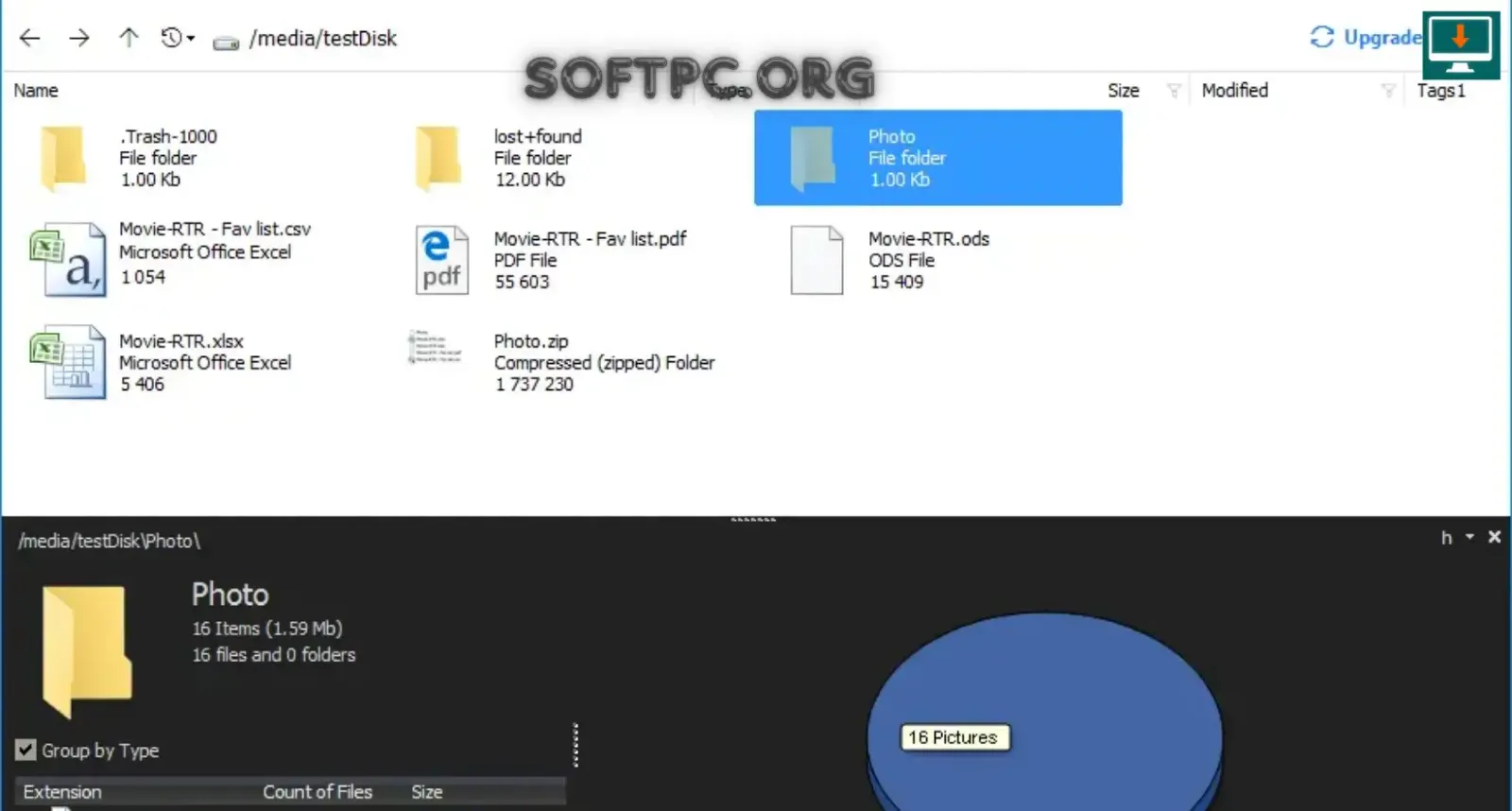Screen dimensions: 1512x811
Task: Open the navigation history dropdown
Action: click(178, 38)
